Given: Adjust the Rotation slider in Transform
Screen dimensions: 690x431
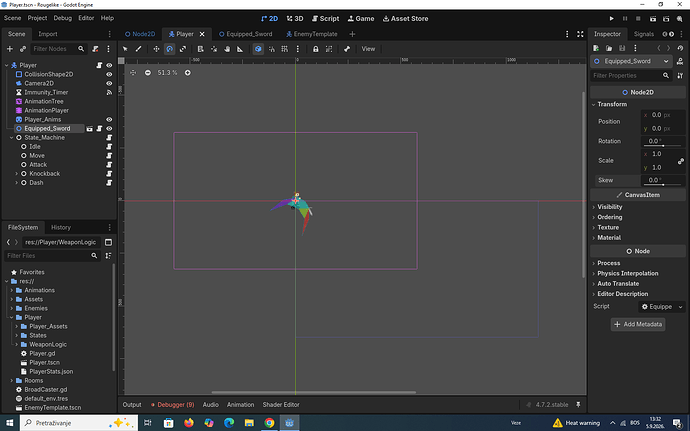Looking at the screenshot, I should (663, 141).
